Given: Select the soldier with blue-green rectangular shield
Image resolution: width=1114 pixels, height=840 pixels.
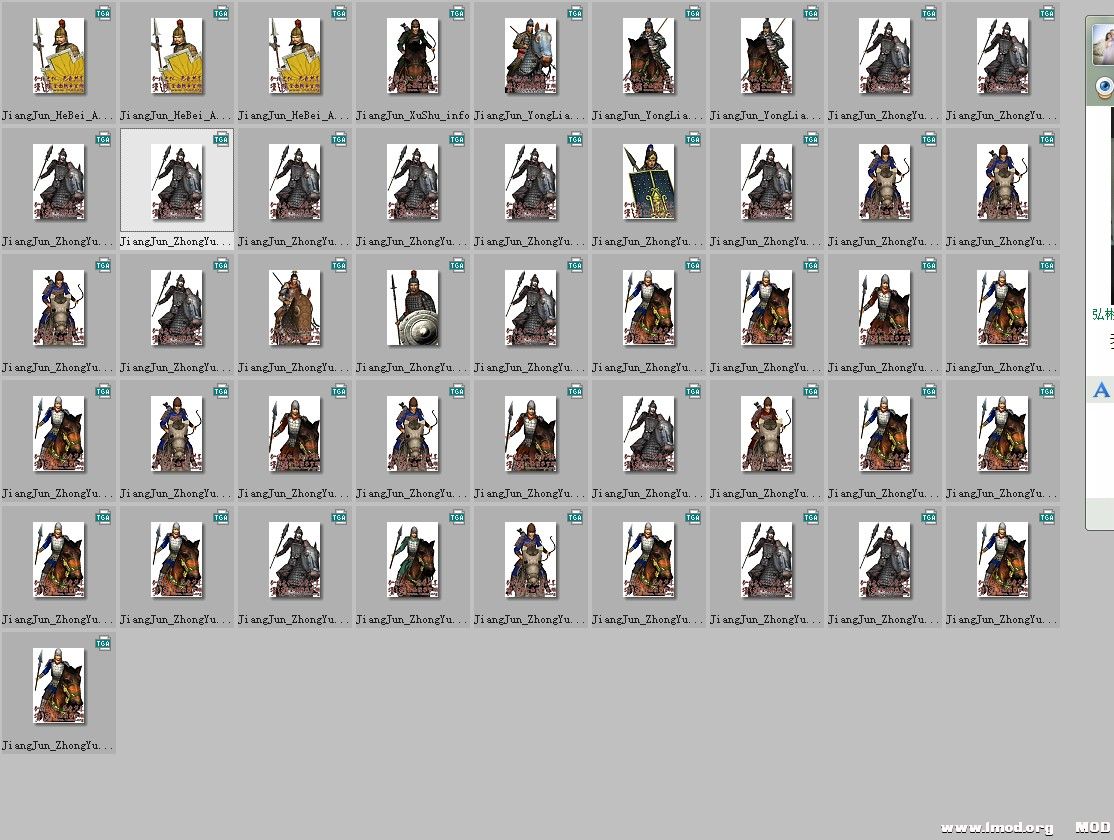Looking at the screenshot, I should click(x=648, y=181).
